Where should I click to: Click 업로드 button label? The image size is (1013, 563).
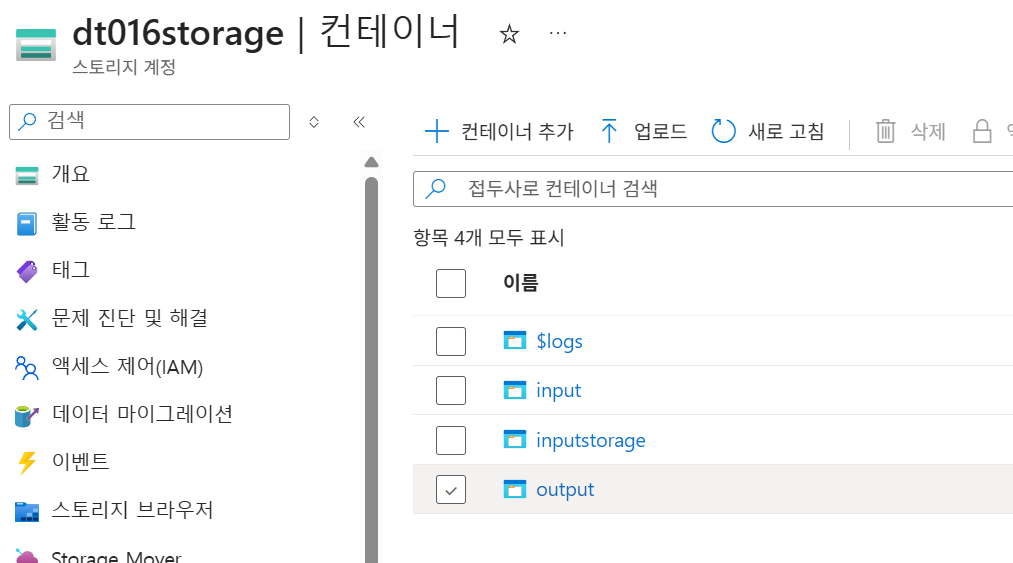660,131
